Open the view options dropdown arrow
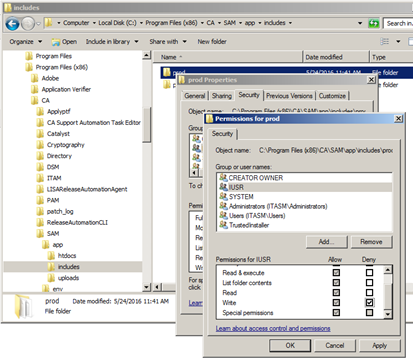This screenshot has width=413, height=360. point(398,42)
